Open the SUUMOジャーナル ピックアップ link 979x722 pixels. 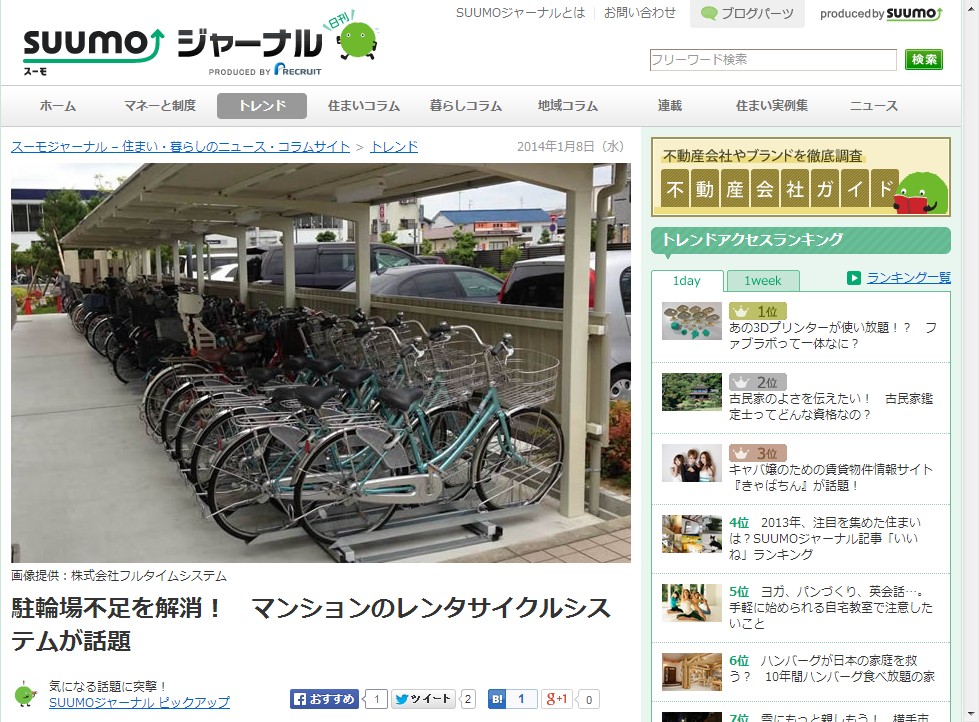139,702
